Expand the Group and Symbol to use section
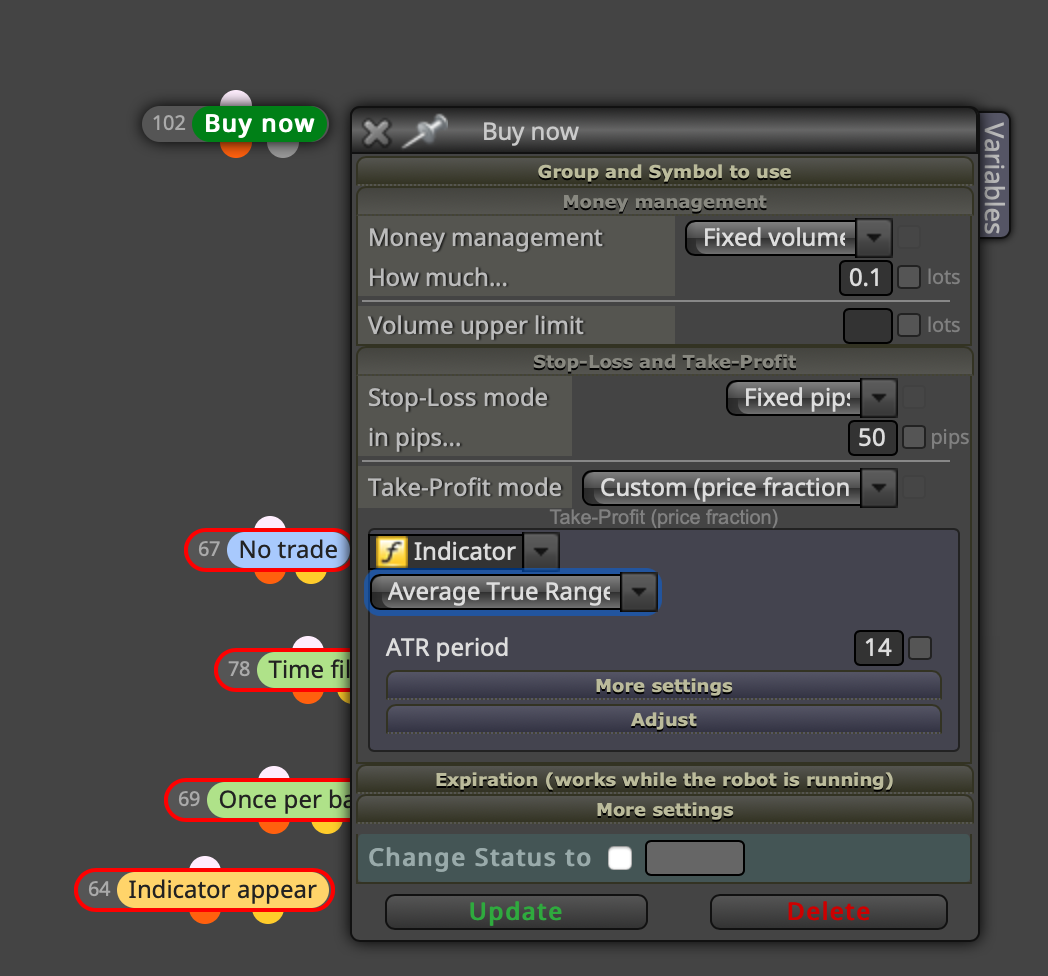Viewport: 1048px width, 976px height. [x=664, y=172]
